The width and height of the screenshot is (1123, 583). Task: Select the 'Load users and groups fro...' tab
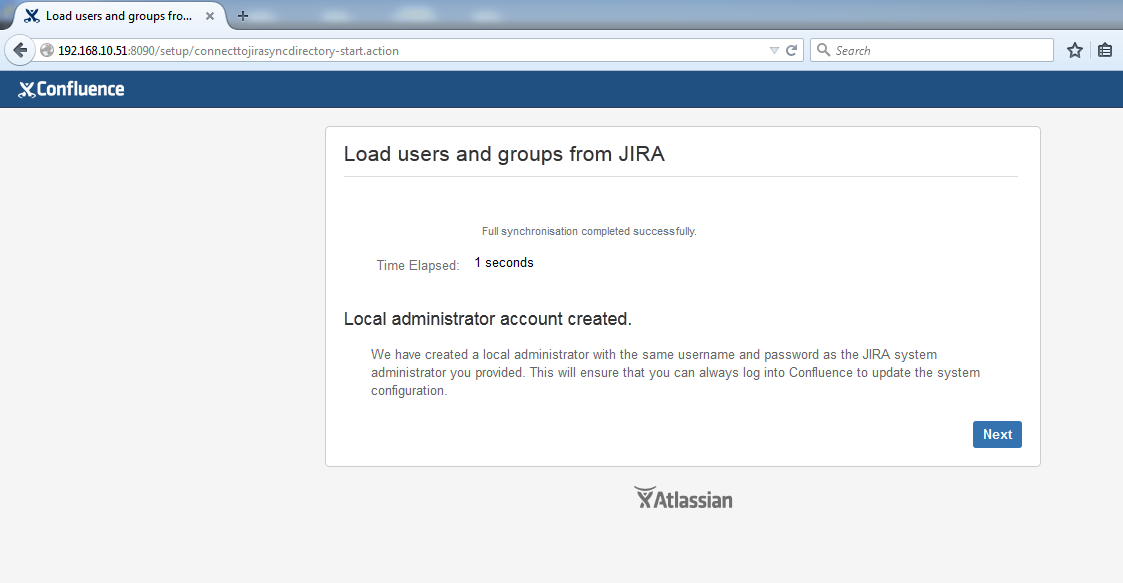click(118, 16)
